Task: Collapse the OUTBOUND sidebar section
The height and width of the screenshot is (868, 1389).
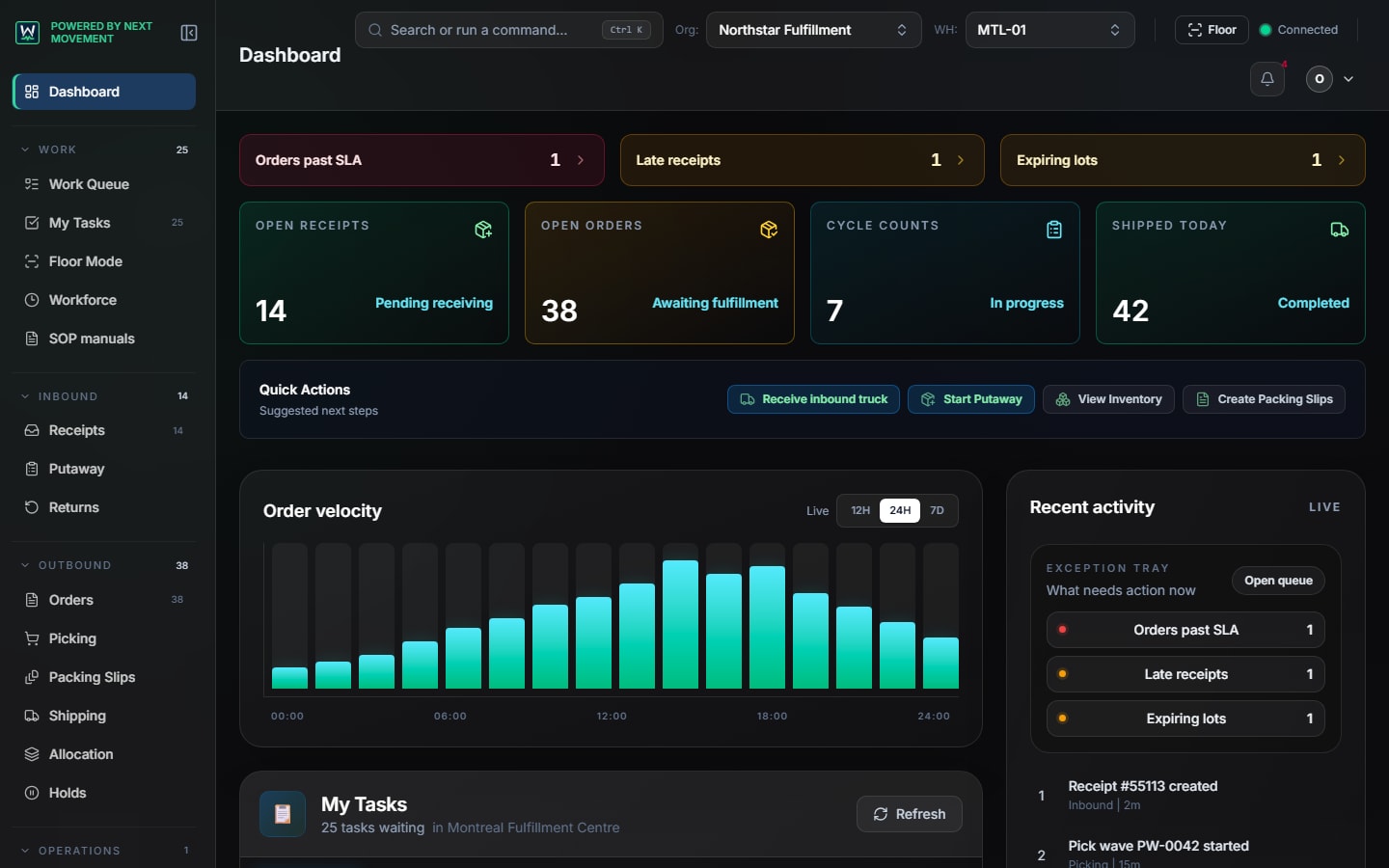Action: click(25, 565)
